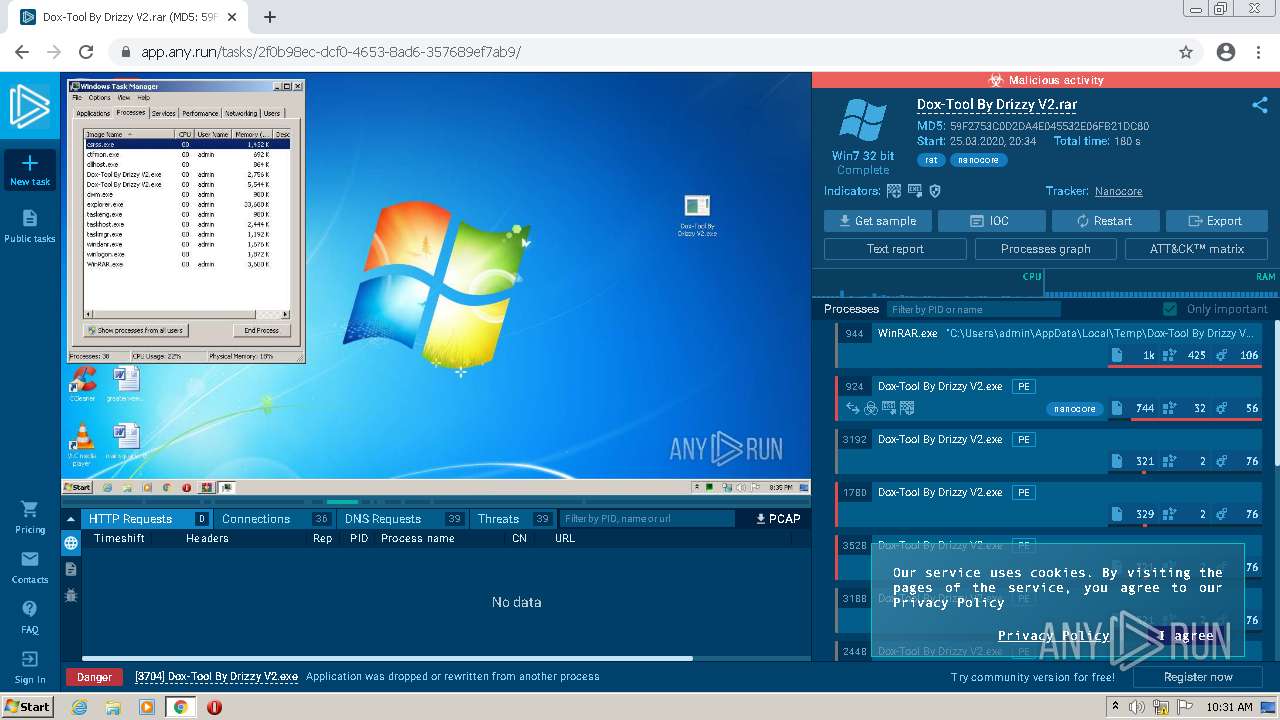Switch to HTTP Requests tab
1280x720 pixels.
148,519
